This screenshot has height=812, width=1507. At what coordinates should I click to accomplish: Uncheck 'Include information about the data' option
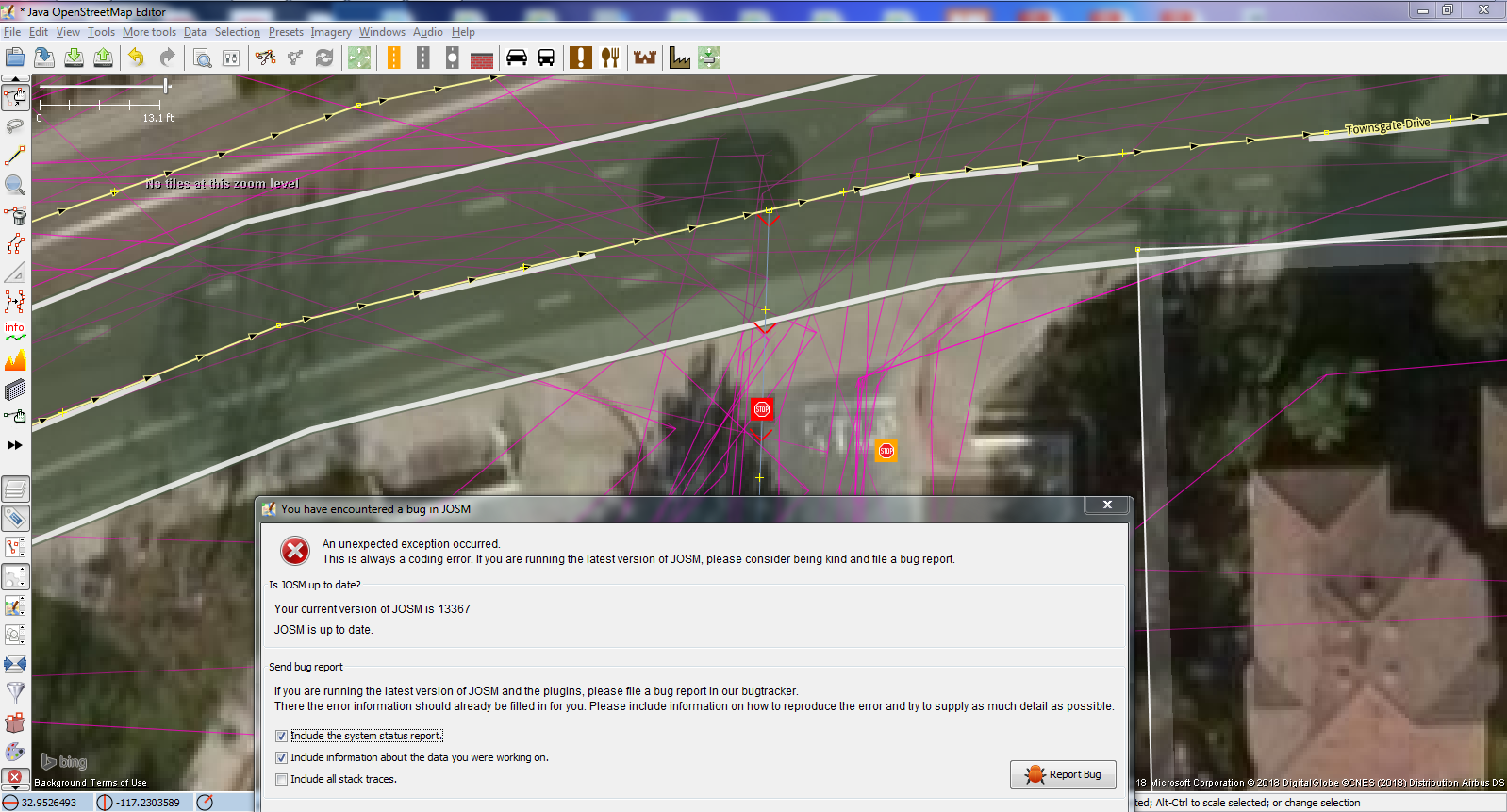click(x=281, y=757)
